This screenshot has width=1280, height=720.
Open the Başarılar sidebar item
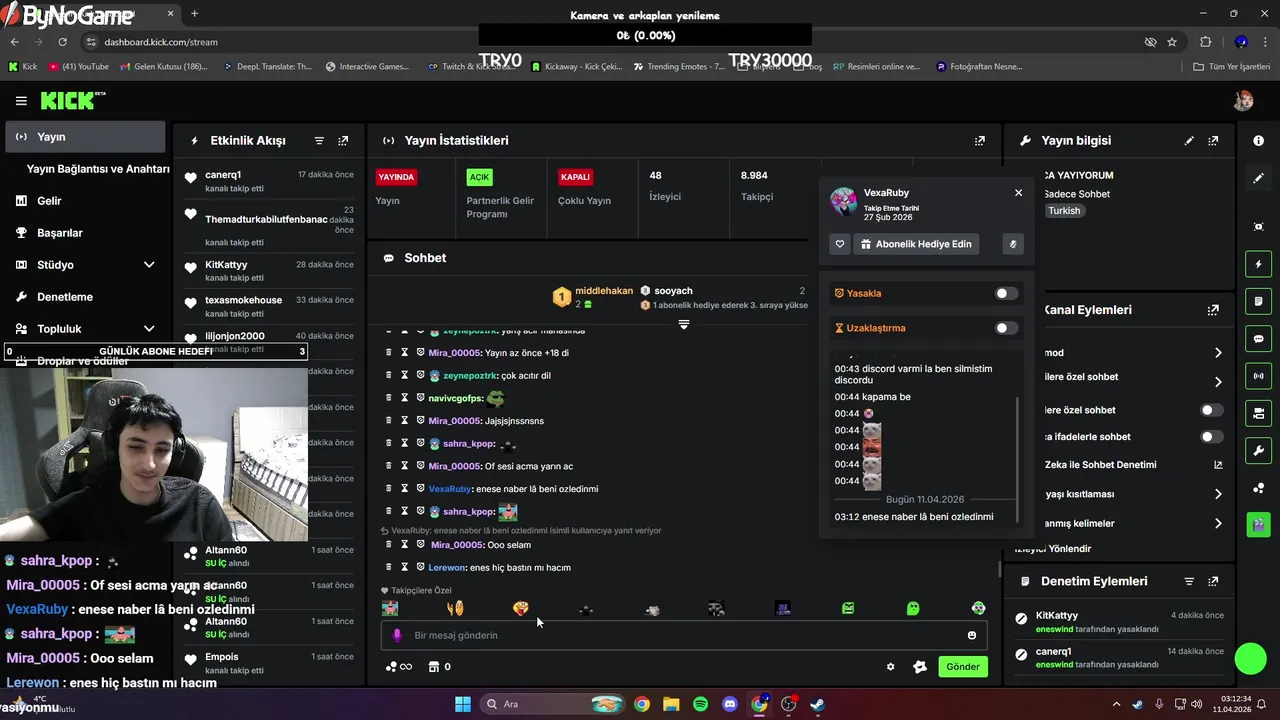pos(85,233)
